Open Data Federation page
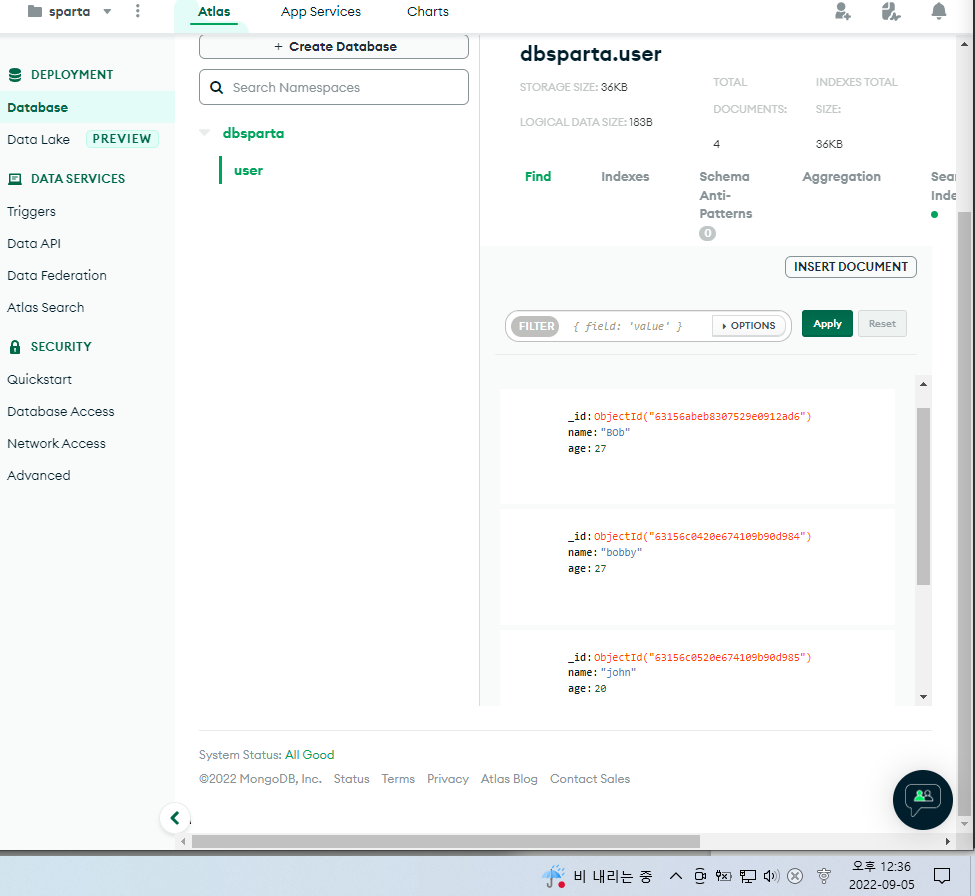 pyautogui.click(x=57, y=275)
